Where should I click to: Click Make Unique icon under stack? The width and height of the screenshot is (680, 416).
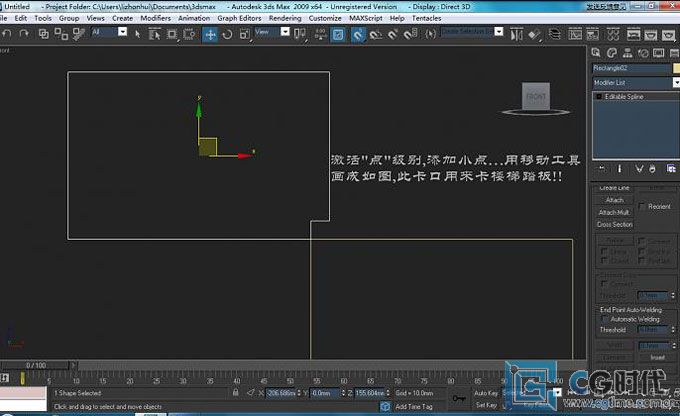click(638, 169)
